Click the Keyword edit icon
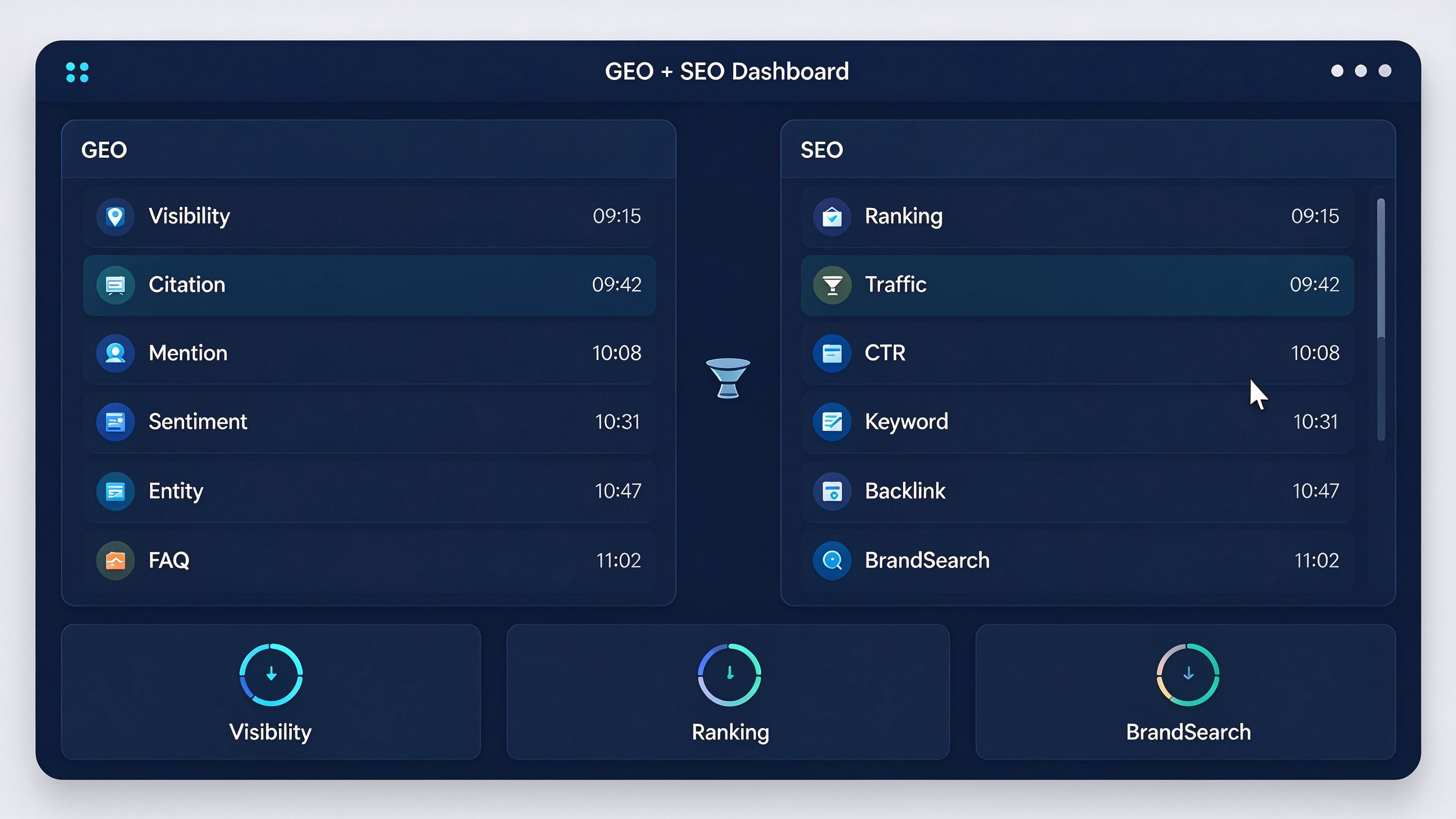The image size is (1456, 819). [832, 422]
